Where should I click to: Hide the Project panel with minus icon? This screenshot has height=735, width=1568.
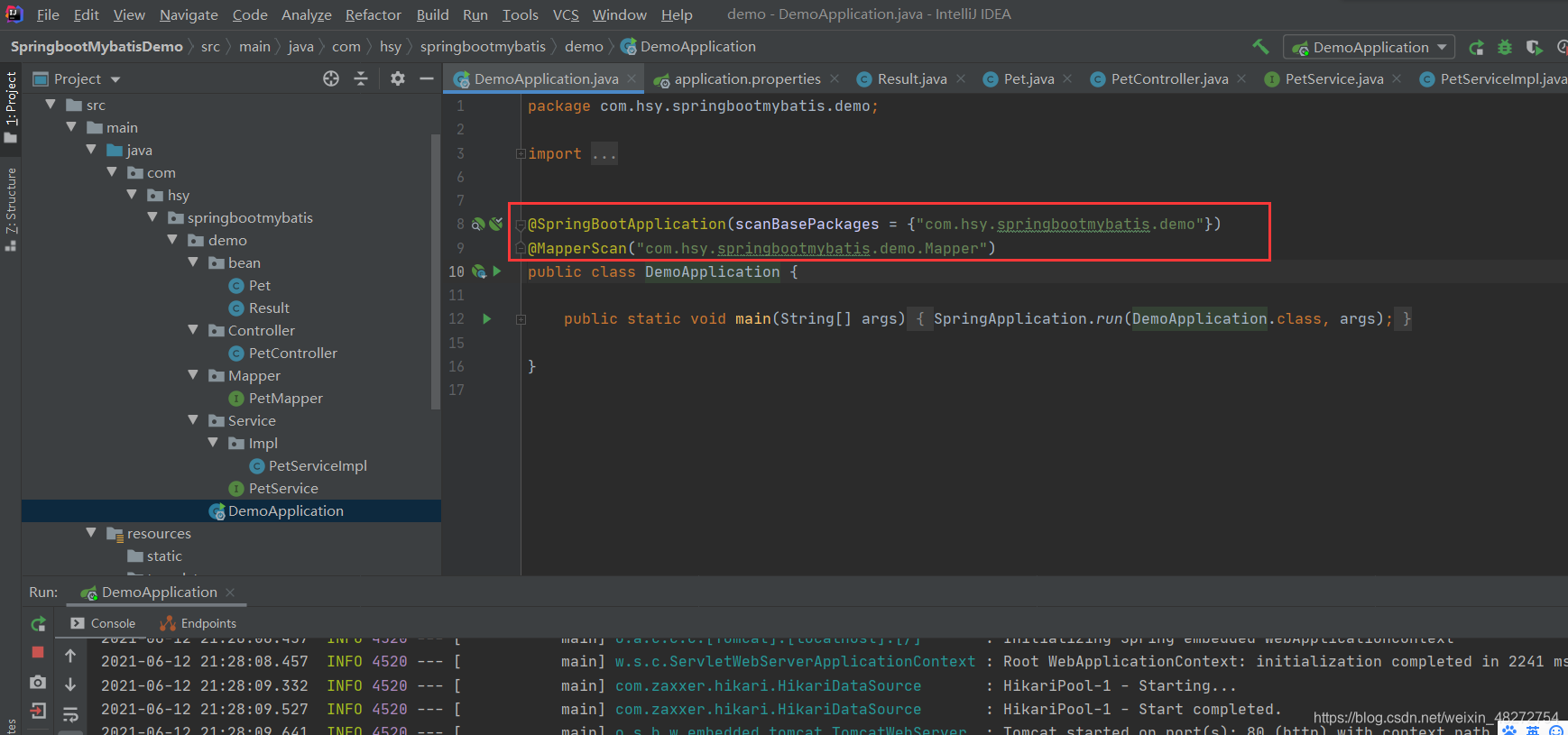(427, 78)
